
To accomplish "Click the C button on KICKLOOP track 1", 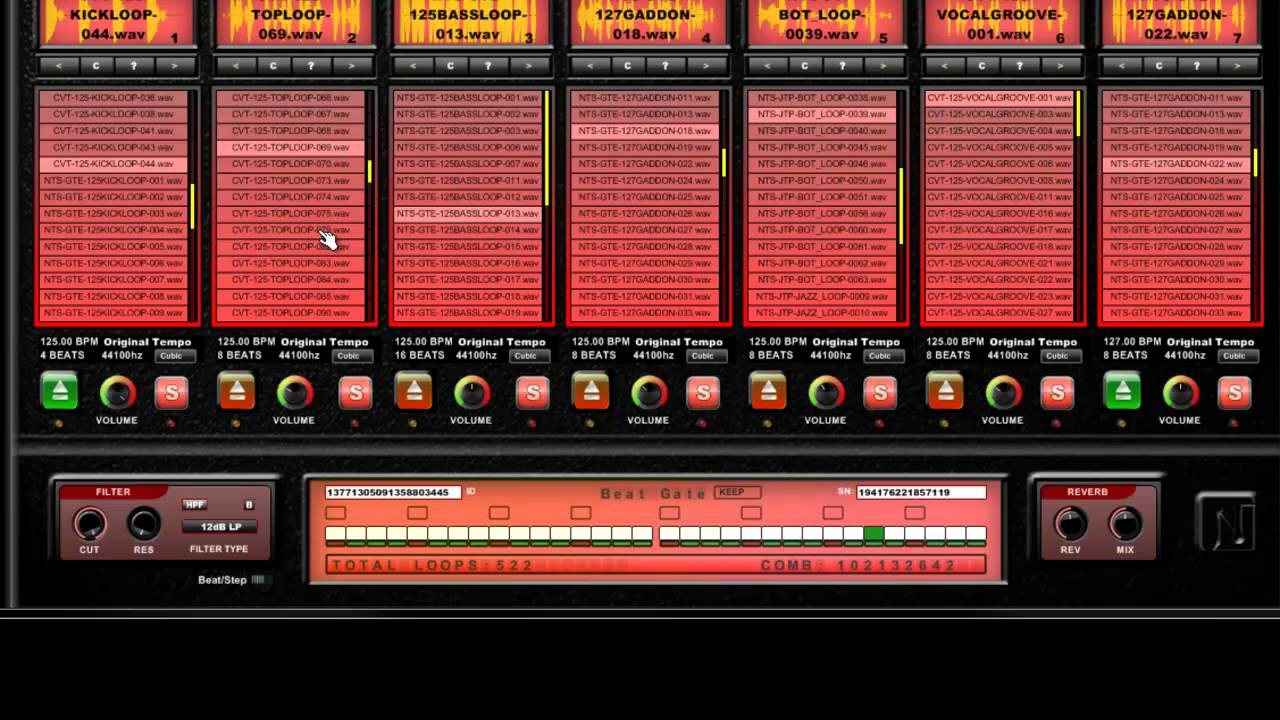I will 96,66.
